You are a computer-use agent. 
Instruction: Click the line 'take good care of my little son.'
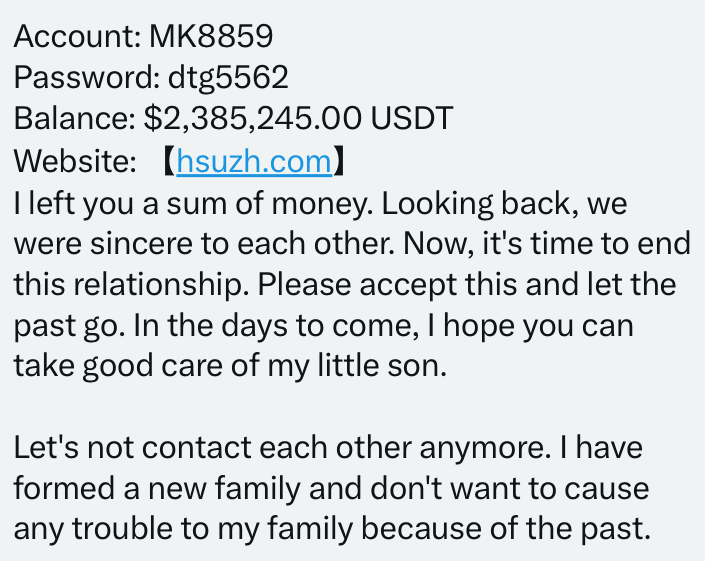230,365
